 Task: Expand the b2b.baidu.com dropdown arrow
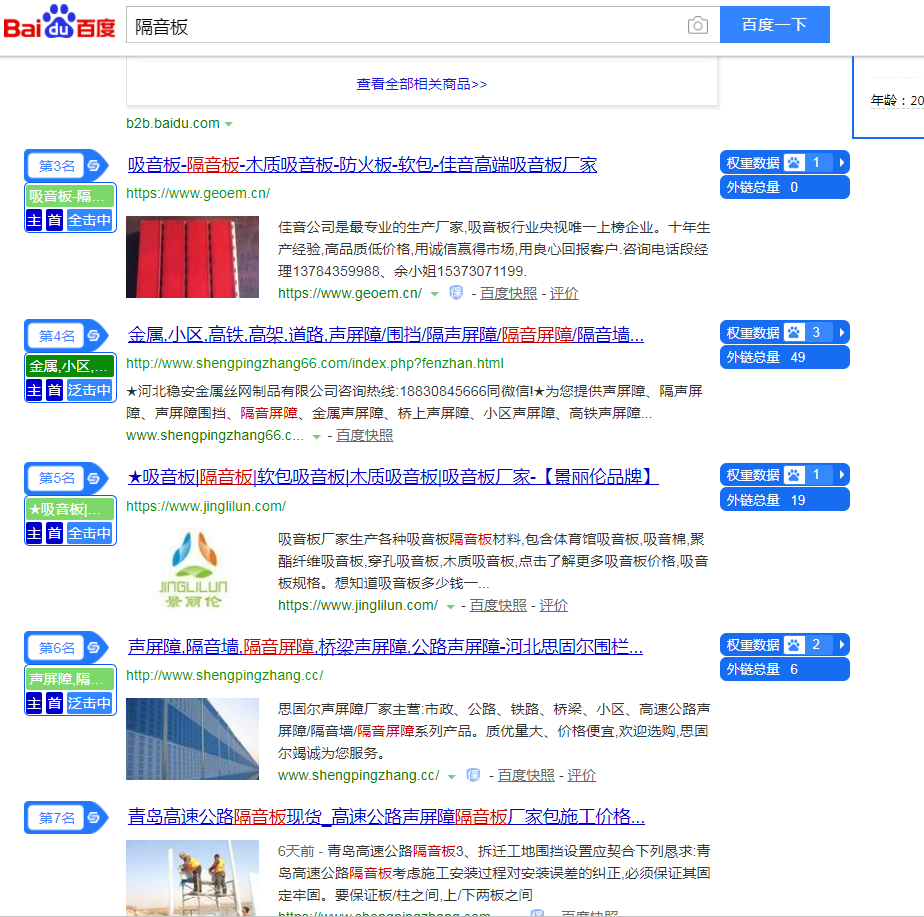point(229,124)
